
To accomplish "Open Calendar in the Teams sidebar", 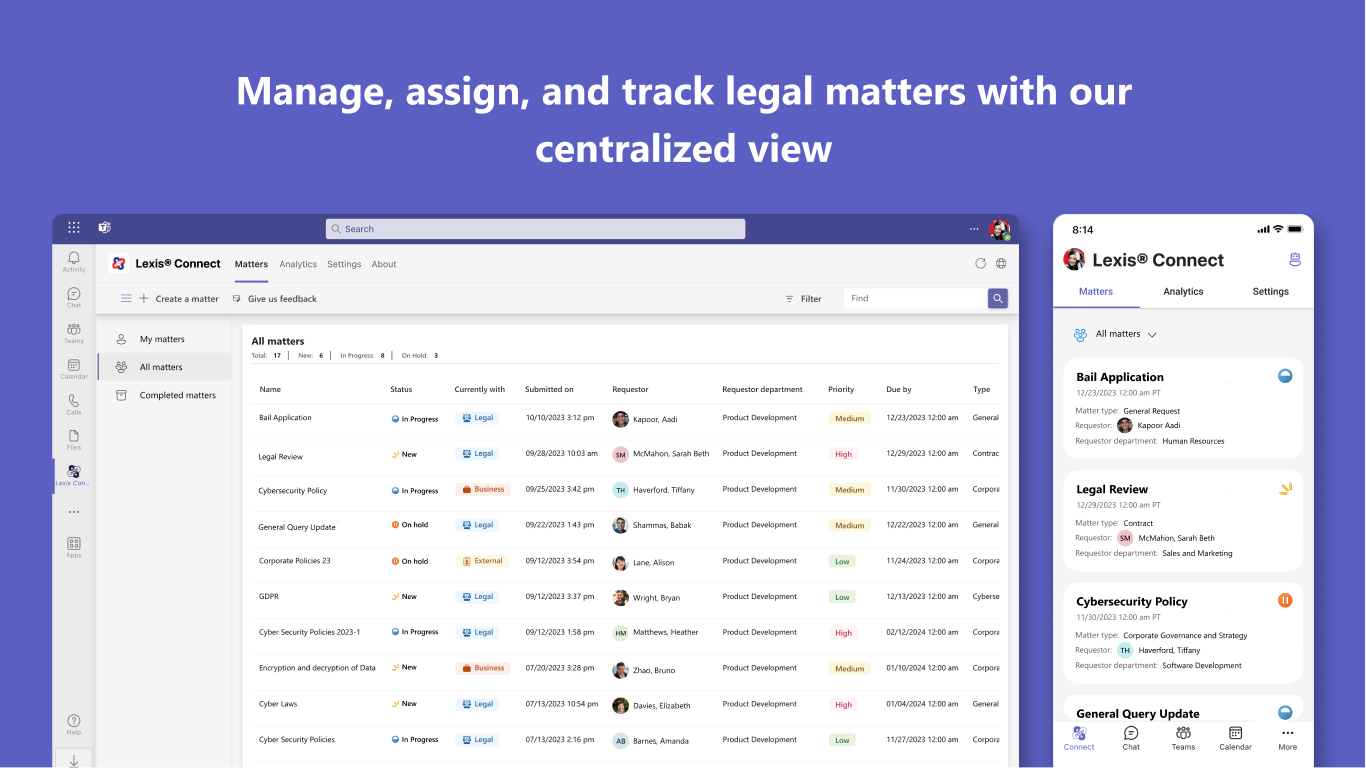I will 74,369.
